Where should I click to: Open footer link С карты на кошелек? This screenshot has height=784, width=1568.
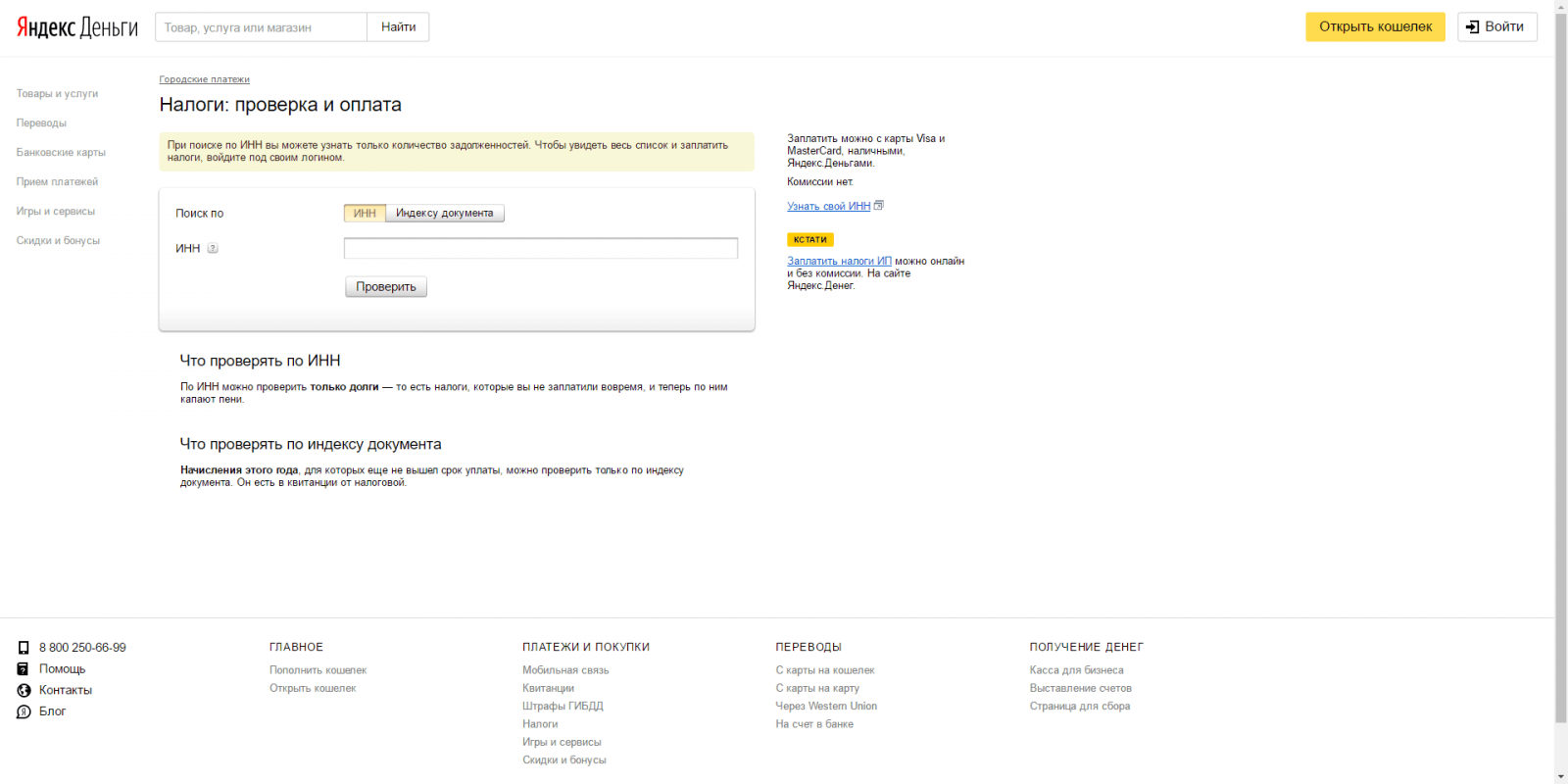click(825, 671)
